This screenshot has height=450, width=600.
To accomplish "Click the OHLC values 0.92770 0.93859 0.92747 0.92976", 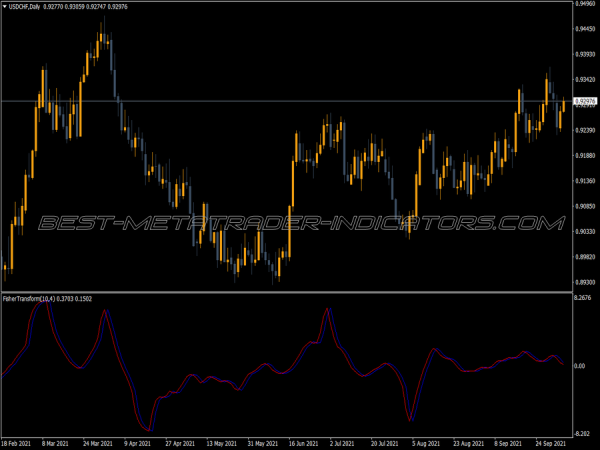I will tap(85, 7).
